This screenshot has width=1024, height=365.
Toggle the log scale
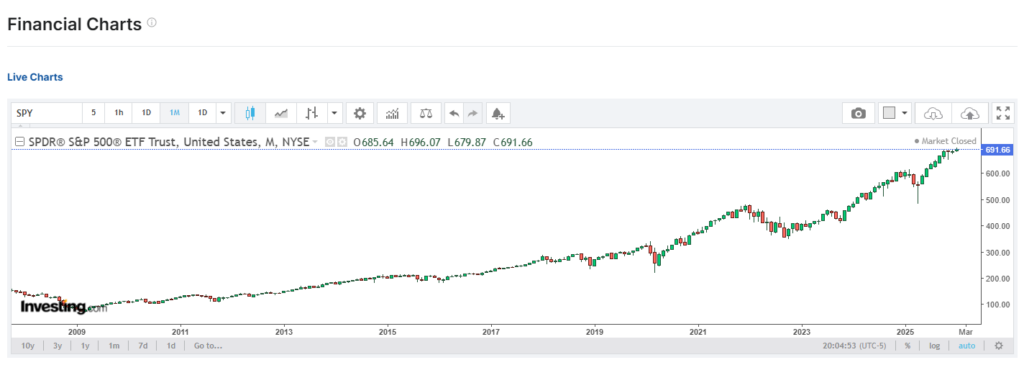click(935, 345)
